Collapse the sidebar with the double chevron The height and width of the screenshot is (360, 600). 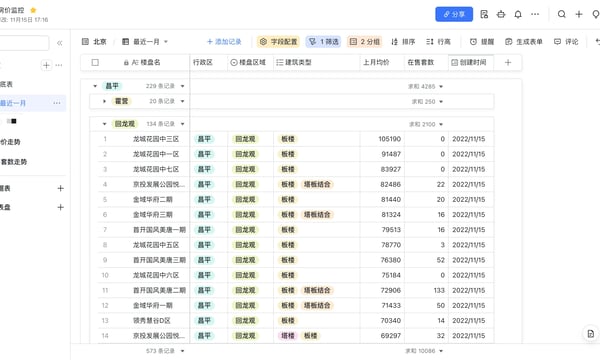59,43
